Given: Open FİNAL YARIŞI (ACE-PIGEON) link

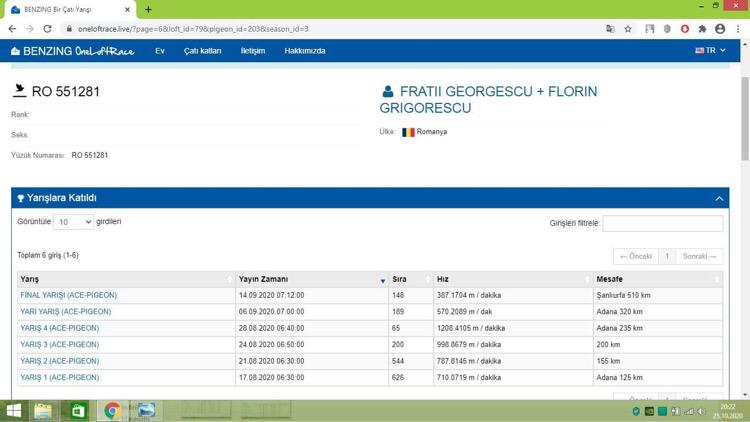Looking at the screenshot, I should pos(68,295).
